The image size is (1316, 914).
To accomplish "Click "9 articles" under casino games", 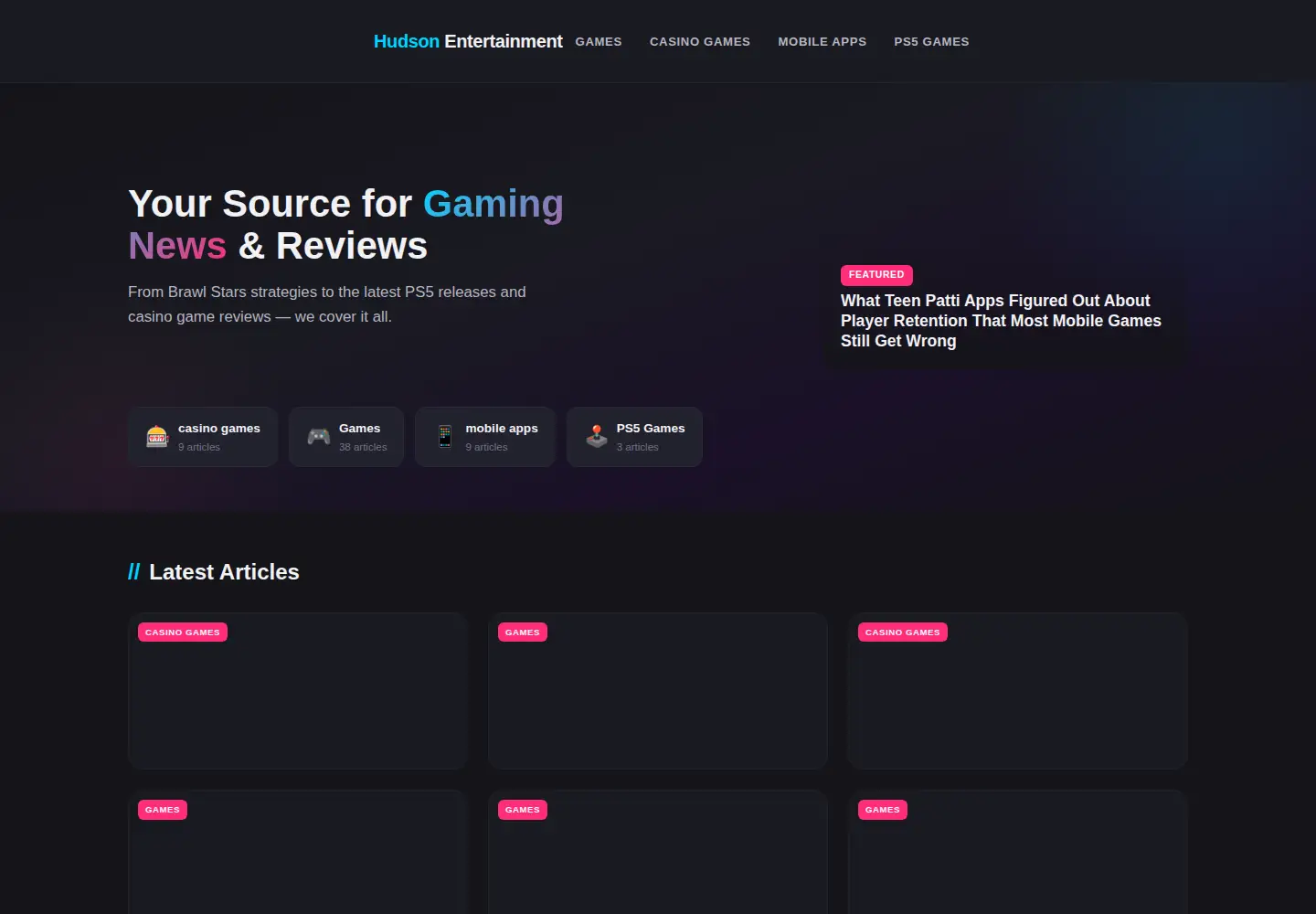I will pos(199,448).
